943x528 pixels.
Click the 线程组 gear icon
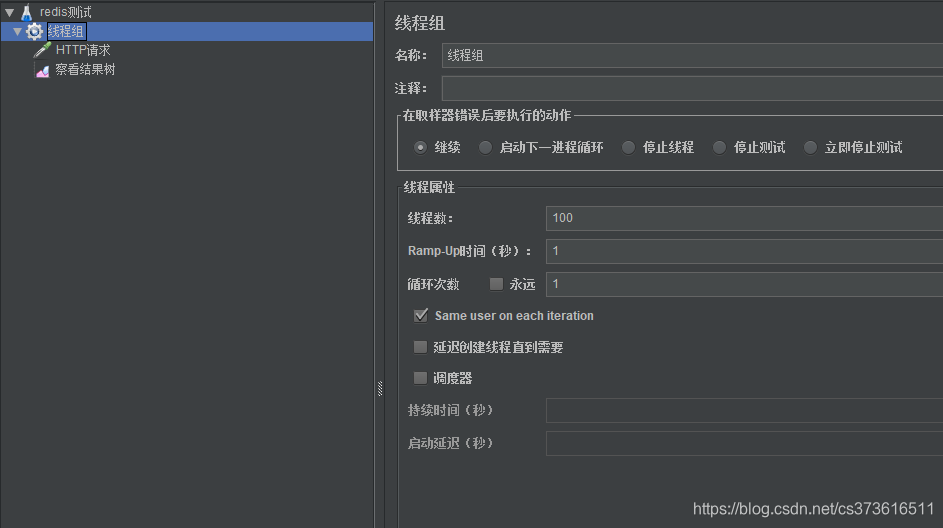[35, 31]
